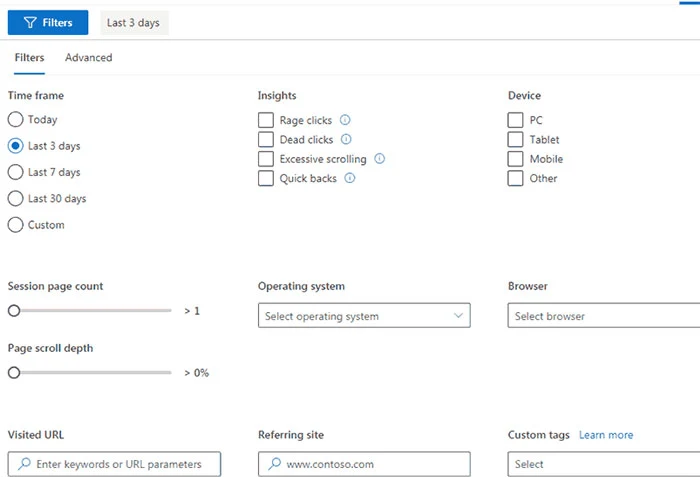The height and width of the screenshot is (477, 700).
Task: Click the Excessive scrolling info icon
Action: pyautogui.click(x=380, y=159)
